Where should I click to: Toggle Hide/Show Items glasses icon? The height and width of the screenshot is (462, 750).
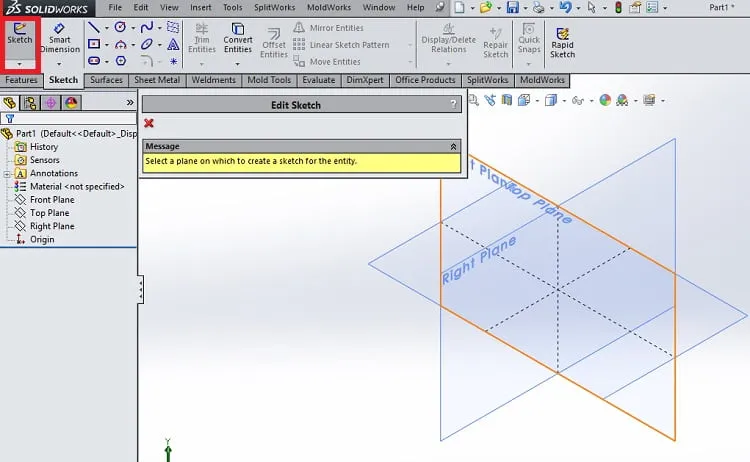pos(578,100)
